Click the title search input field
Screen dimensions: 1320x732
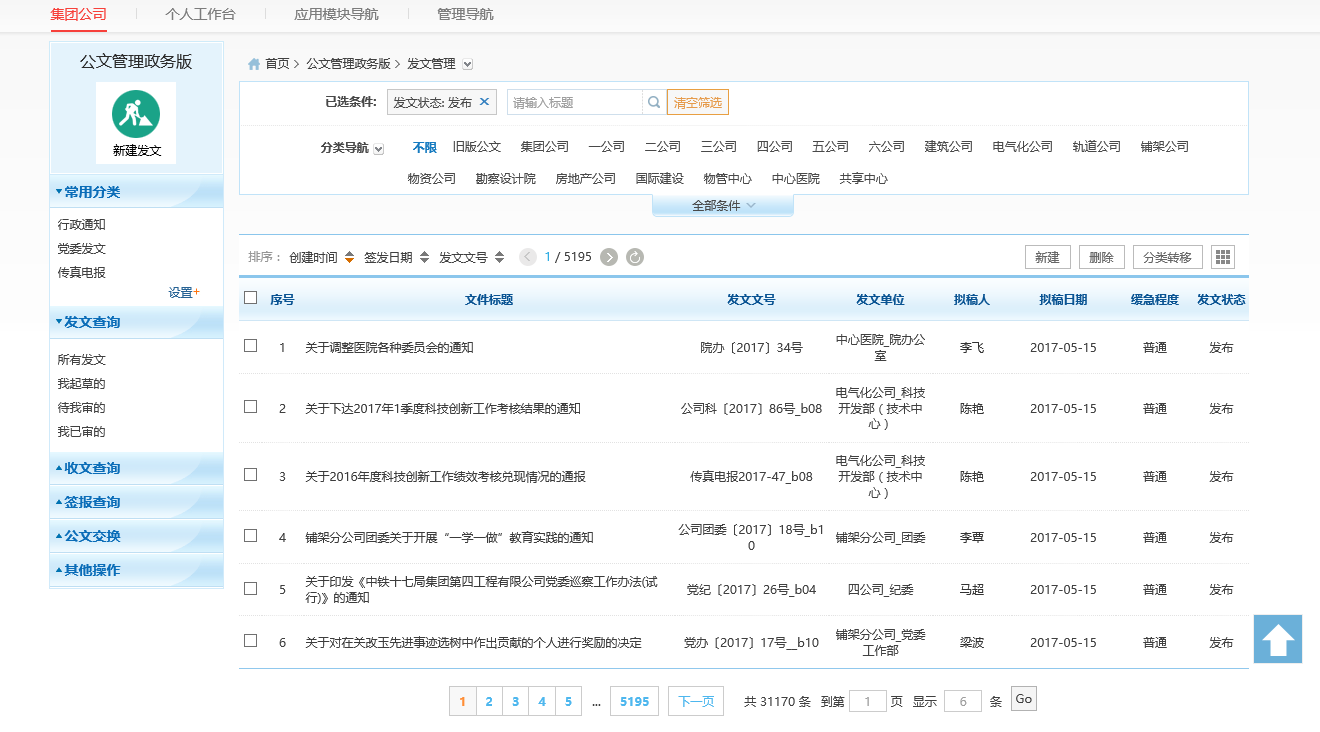(574, 102)
